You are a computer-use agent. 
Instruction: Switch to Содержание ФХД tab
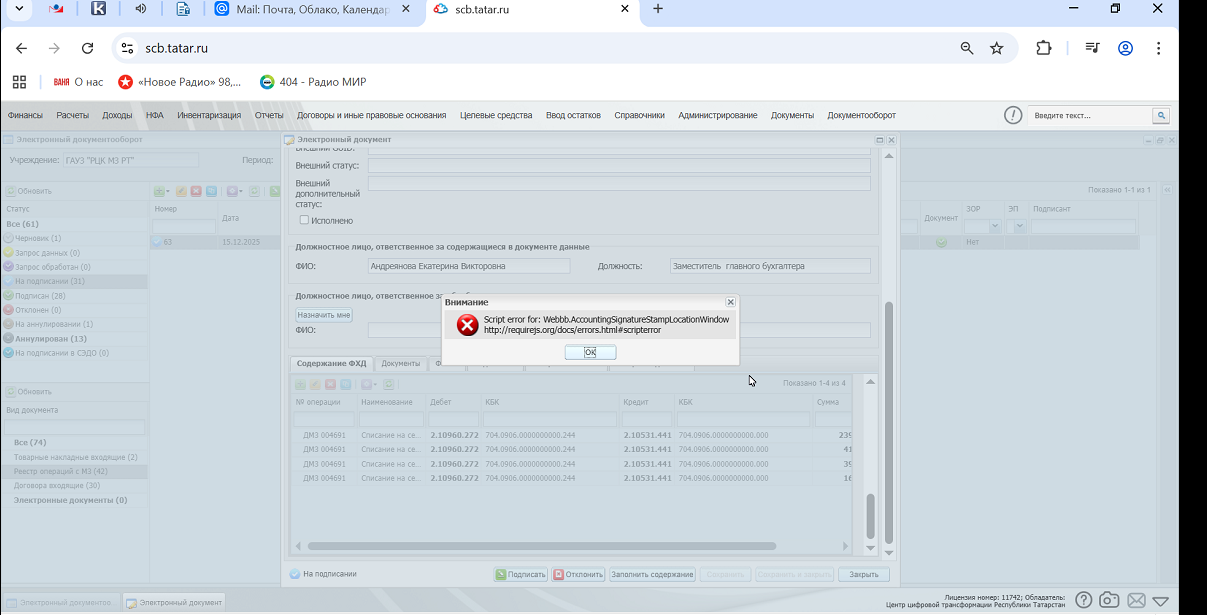[332, 364]
